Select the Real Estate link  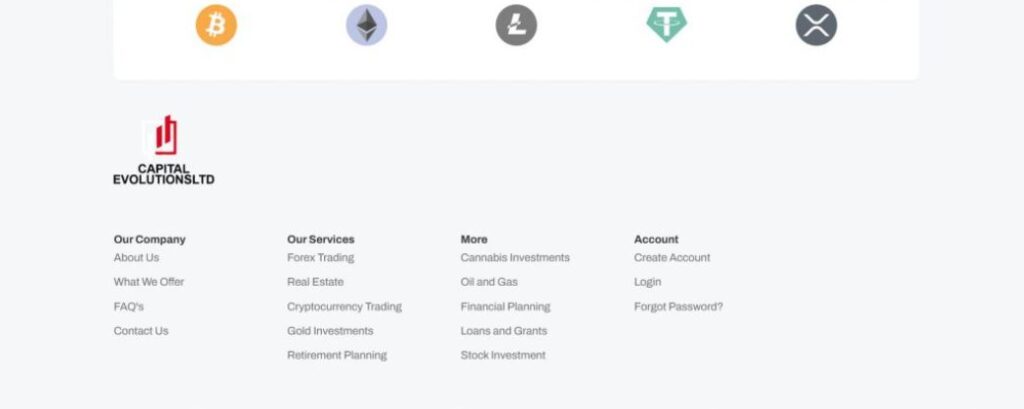click(x=315, y=282)
